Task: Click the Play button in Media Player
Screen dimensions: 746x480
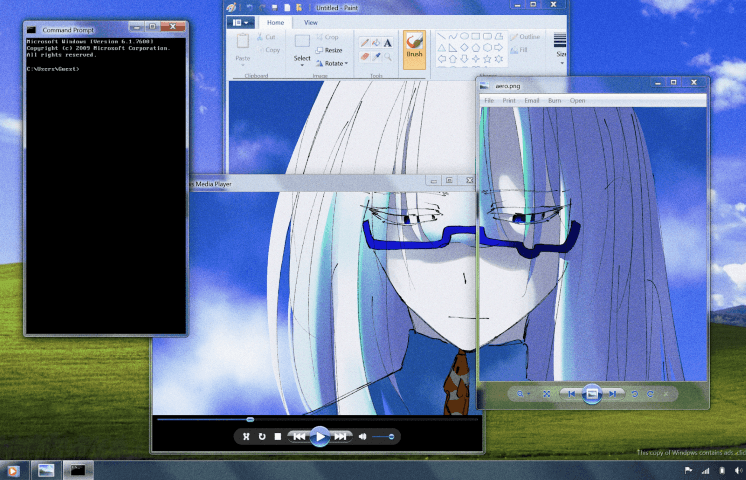Action: [320, 436]
